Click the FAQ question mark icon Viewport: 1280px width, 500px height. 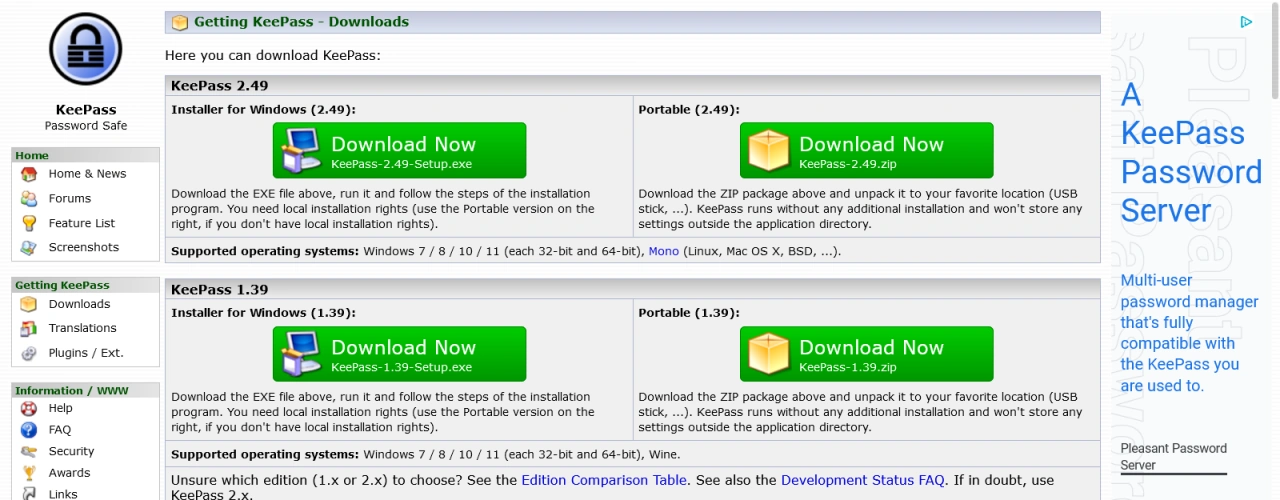[x=29, y=430]
